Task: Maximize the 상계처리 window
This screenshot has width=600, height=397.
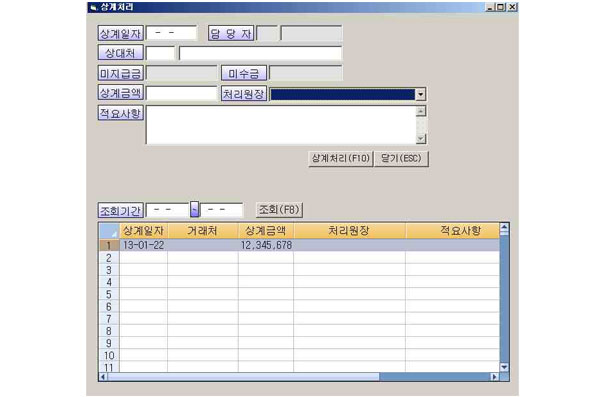Action: 501,7
